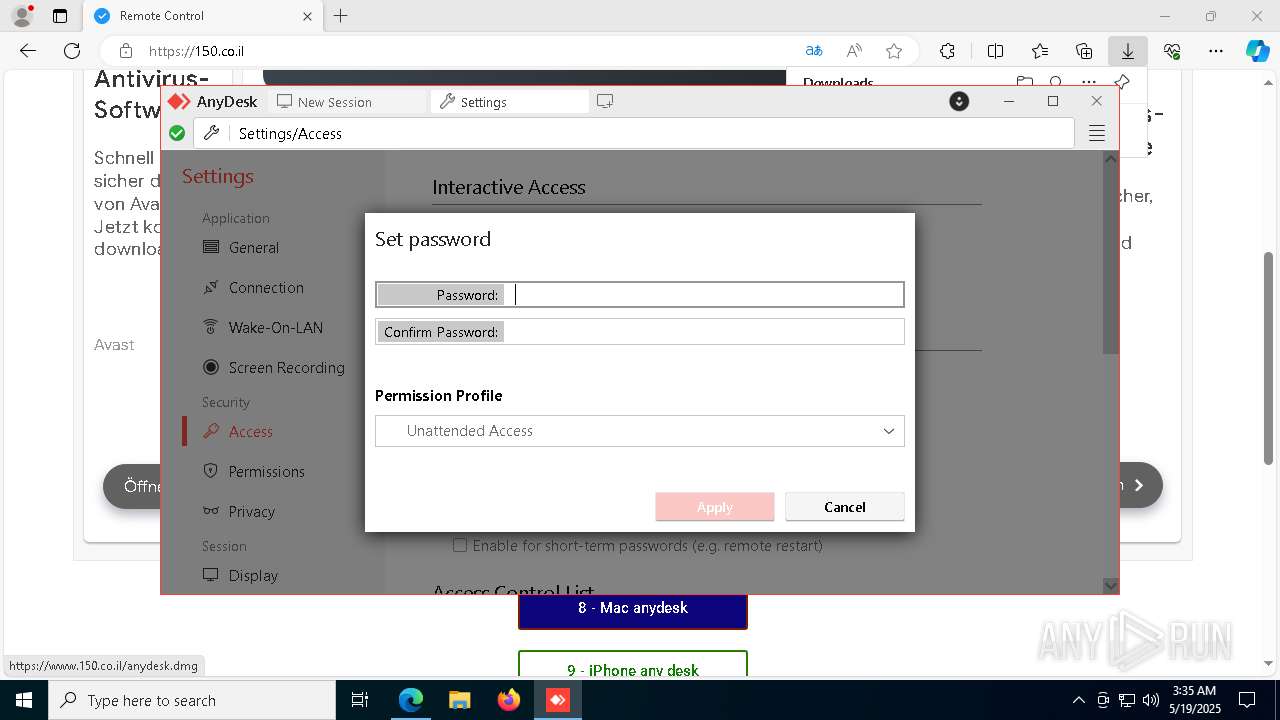
Task: Open Connection settings section
Action: click(265, 288)
